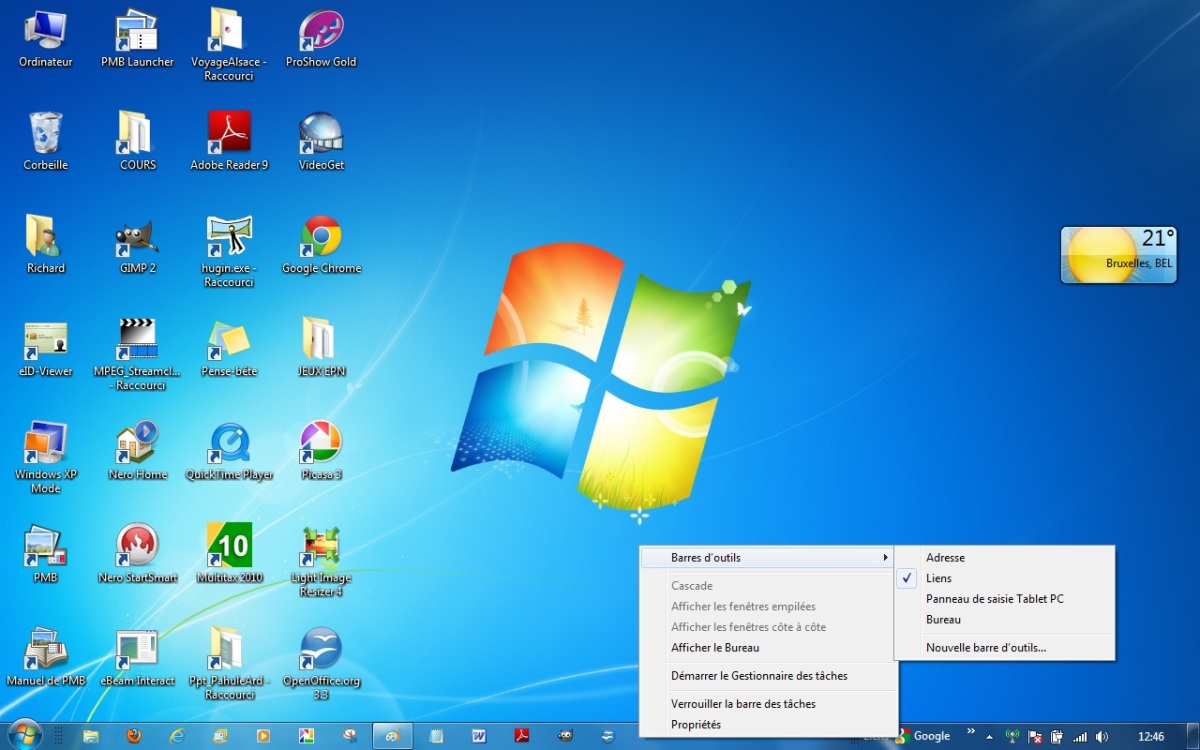Open Adobe Reader from the taskbar
Screen dimensions: 1200x750
521,736
